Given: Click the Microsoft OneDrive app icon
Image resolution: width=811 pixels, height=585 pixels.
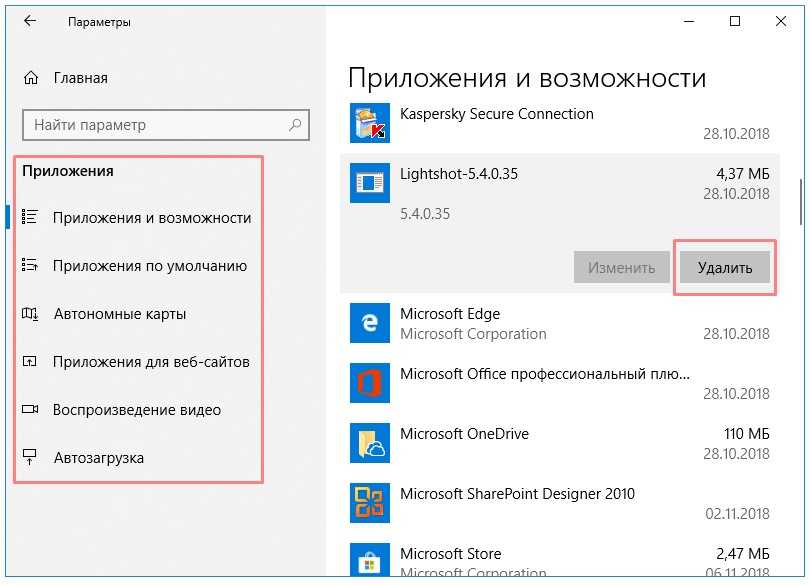Looking at the screenshot, I should [x=370, y=443].
